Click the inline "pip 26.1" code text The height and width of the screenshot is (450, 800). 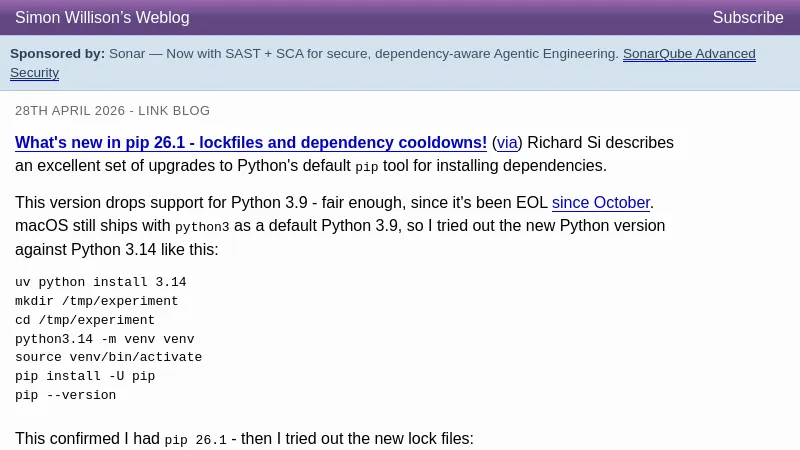click(x=195, y=440)
